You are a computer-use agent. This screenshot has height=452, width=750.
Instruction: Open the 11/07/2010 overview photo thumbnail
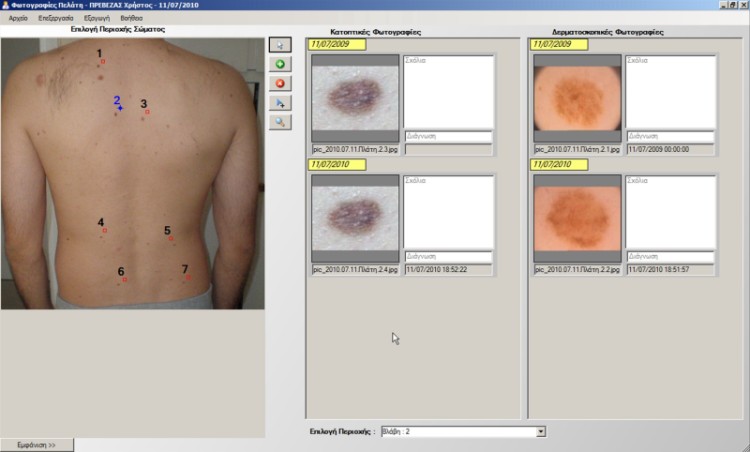tap(355, 219)
